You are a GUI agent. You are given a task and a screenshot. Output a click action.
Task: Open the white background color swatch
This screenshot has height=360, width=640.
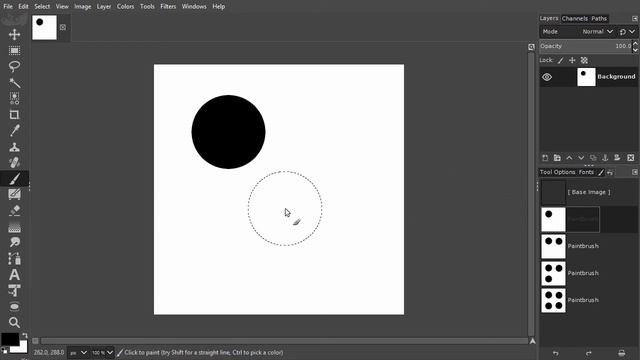22,348
